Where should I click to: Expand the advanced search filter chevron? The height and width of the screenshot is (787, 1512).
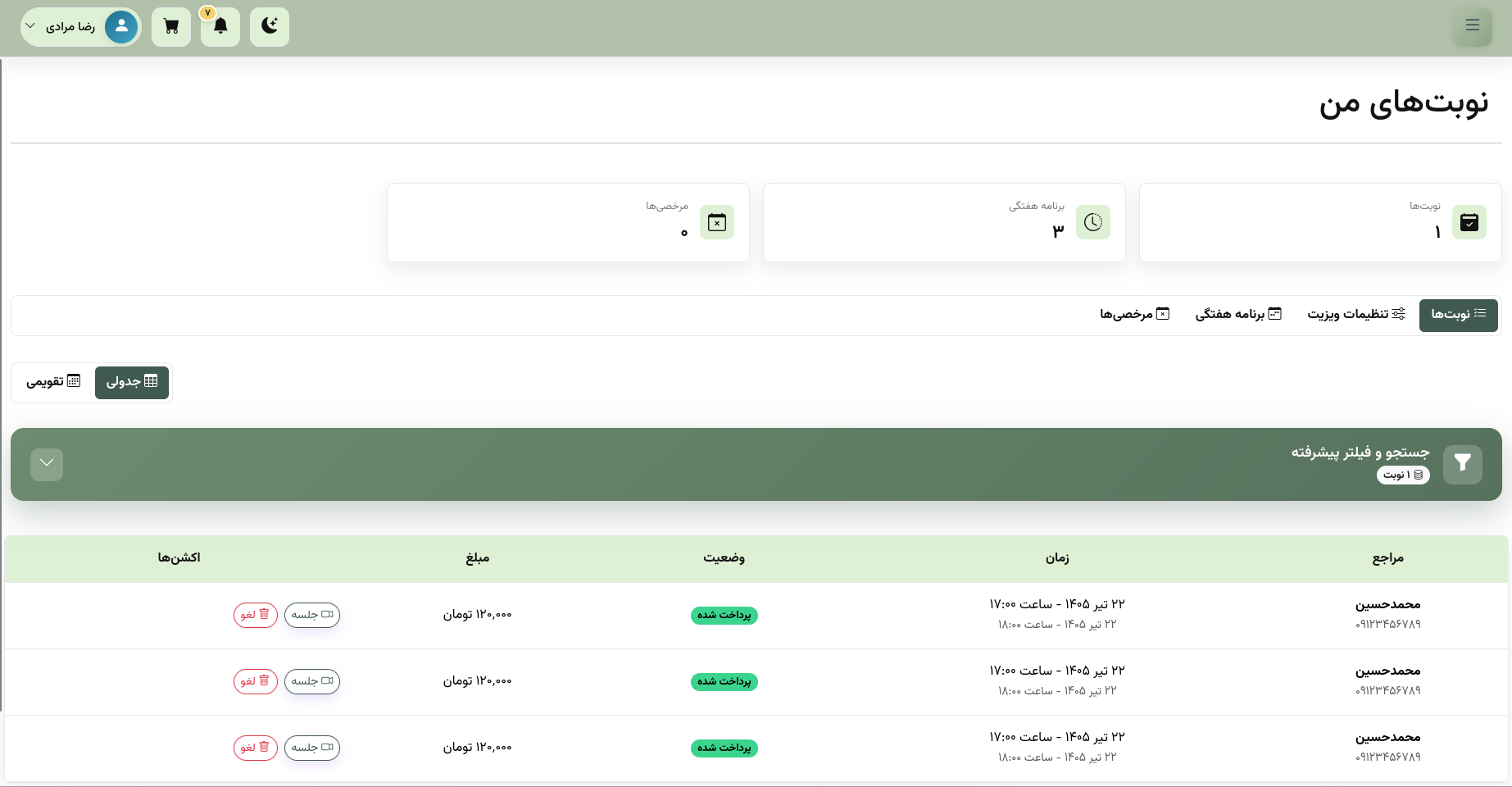pyautogui.click(x=47, y=464)
